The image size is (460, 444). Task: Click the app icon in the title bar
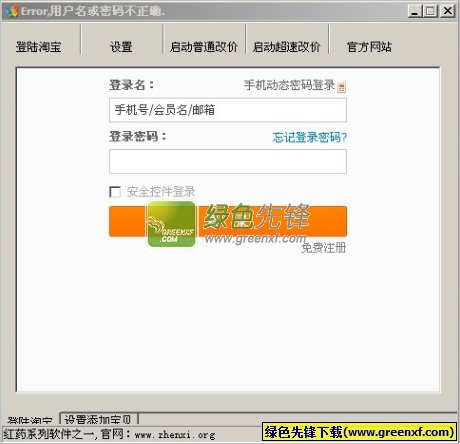[x=11, y=11]
